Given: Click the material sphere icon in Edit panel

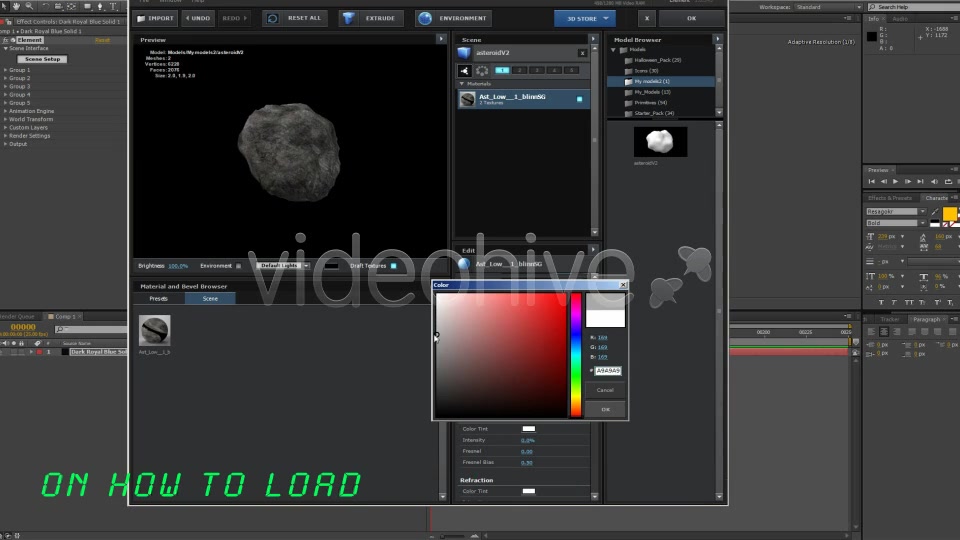Looking at the screenshot, I should click(464, 264).
